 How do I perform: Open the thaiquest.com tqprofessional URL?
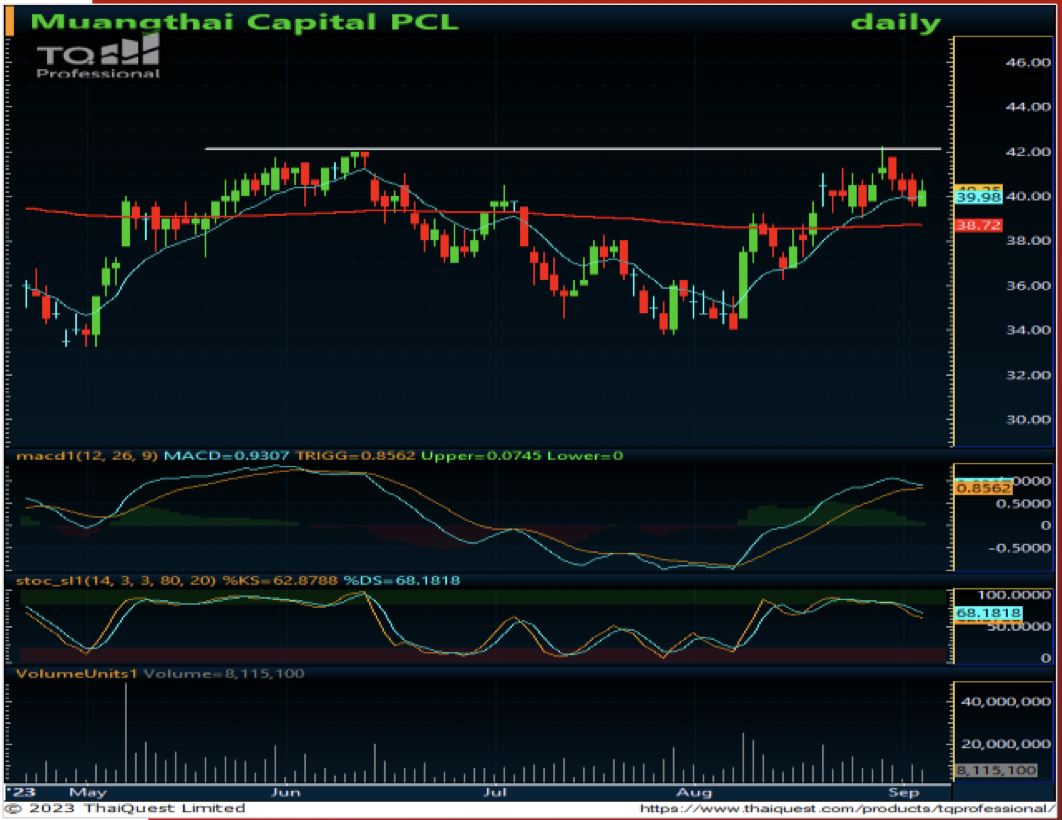coord(847,808)
